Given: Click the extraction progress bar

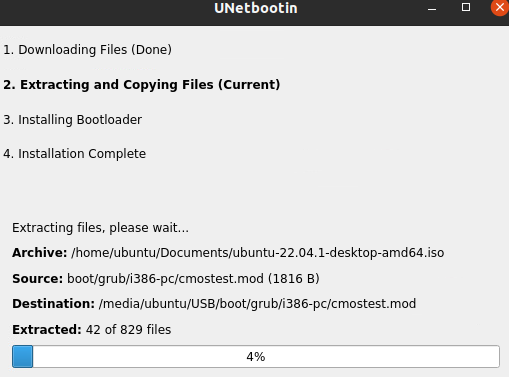Looking at the screenshot, I should [x=256, y=357].
